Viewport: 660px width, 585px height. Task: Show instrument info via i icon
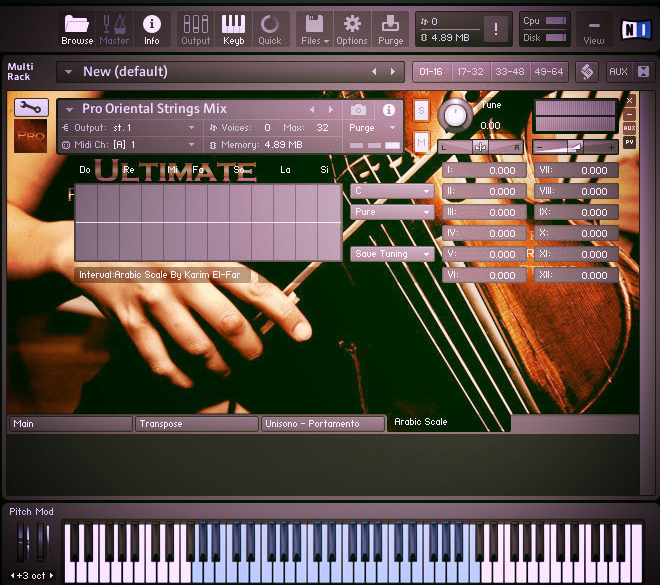pyautogui.click(x=389, y=110)
